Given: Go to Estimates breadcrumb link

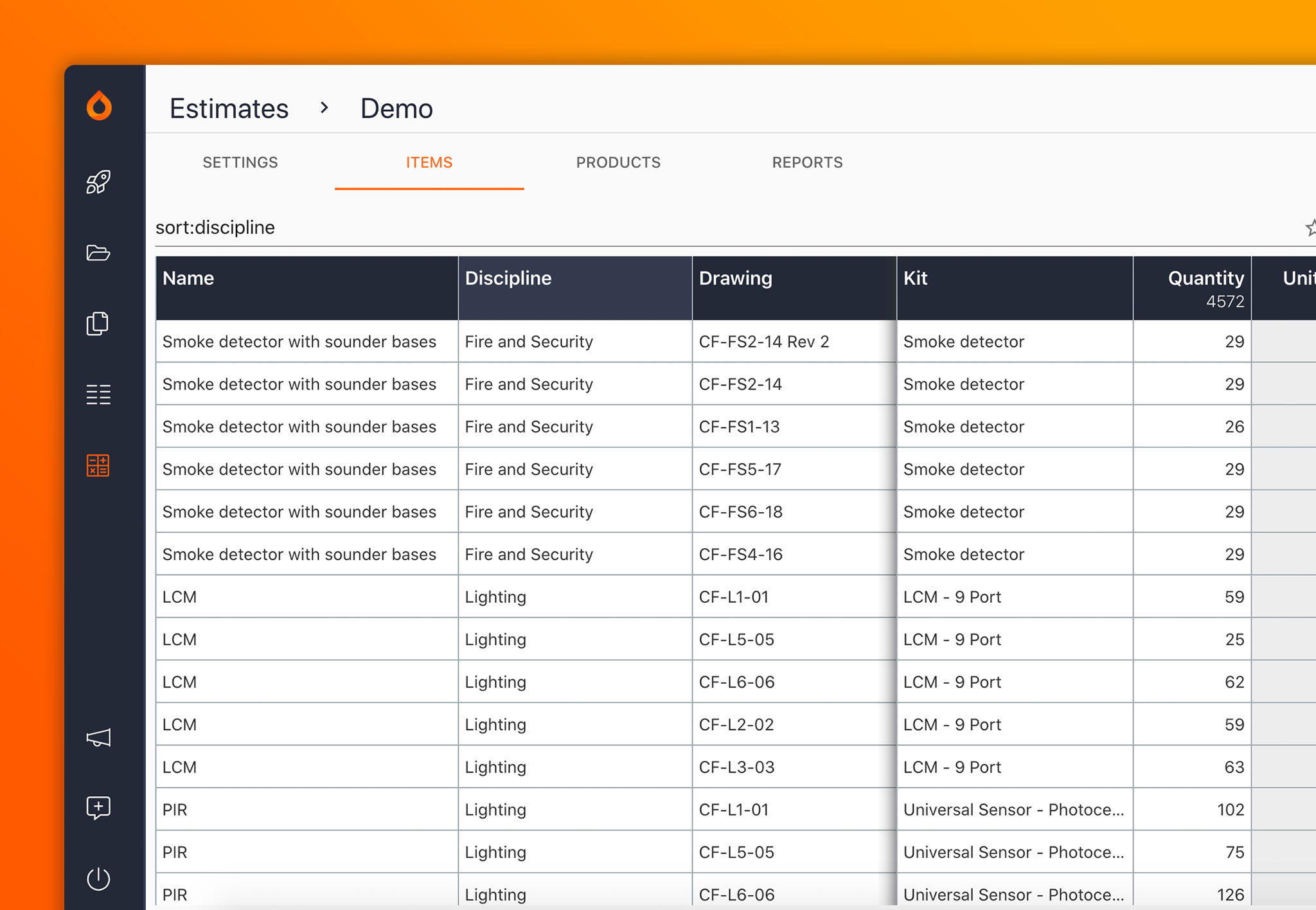Looking at the screenshot, I should point(229,109).
